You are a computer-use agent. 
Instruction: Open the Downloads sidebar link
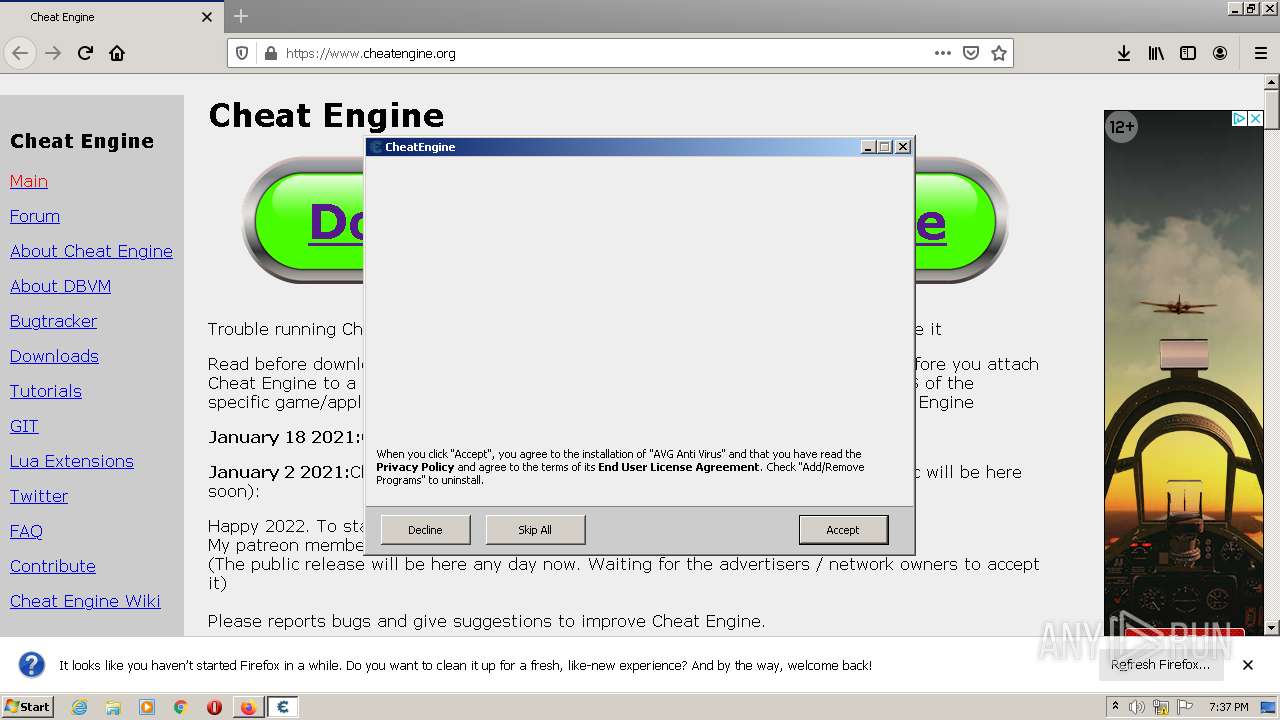coord(54,356)
